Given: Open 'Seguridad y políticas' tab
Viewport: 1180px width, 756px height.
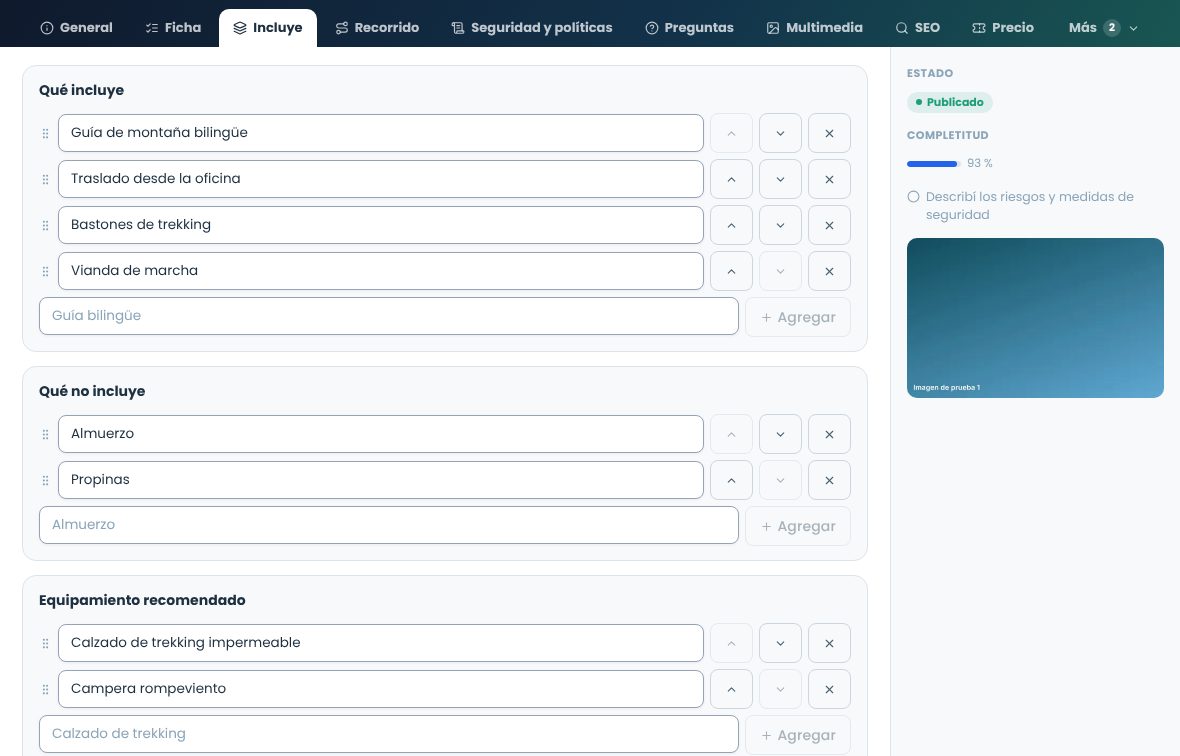Looking at the screenshot, I should pos(531,28).
